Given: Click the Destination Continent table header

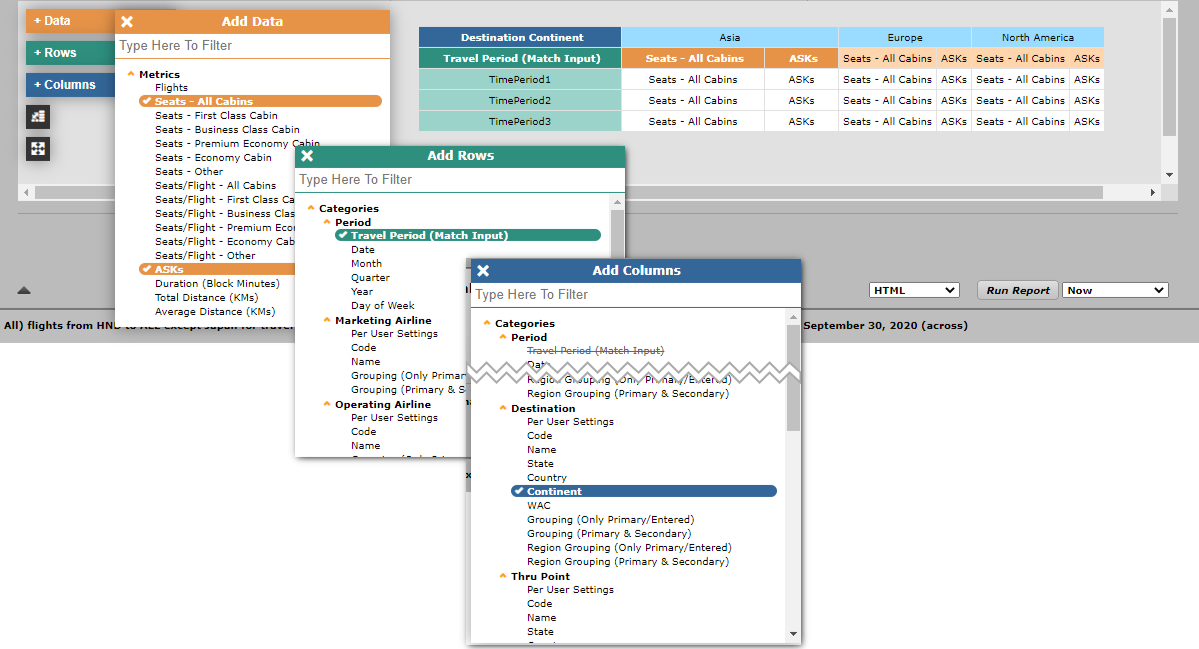Looking at the screenshot, I should pyautogui.click(x=520, y=37).
